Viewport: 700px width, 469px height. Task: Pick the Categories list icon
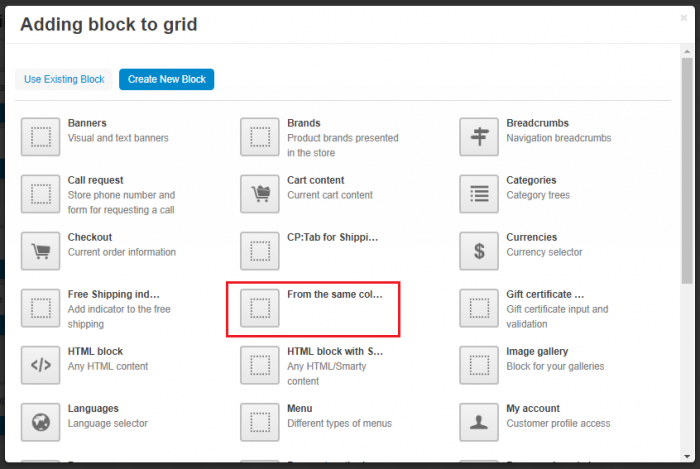(479, 194)
